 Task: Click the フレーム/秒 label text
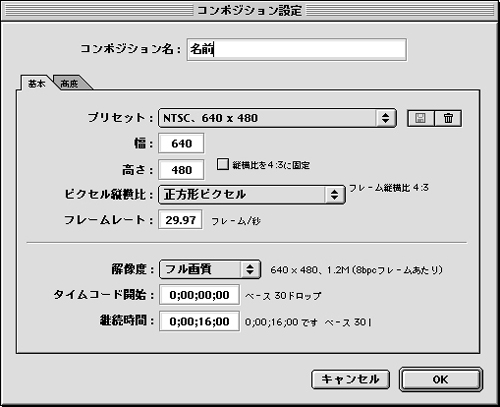(236, 221)
